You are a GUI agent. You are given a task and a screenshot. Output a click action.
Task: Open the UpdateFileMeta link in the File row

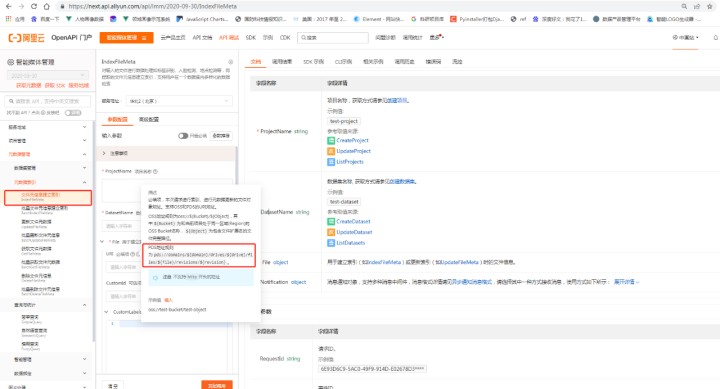(x=461, y=262)
